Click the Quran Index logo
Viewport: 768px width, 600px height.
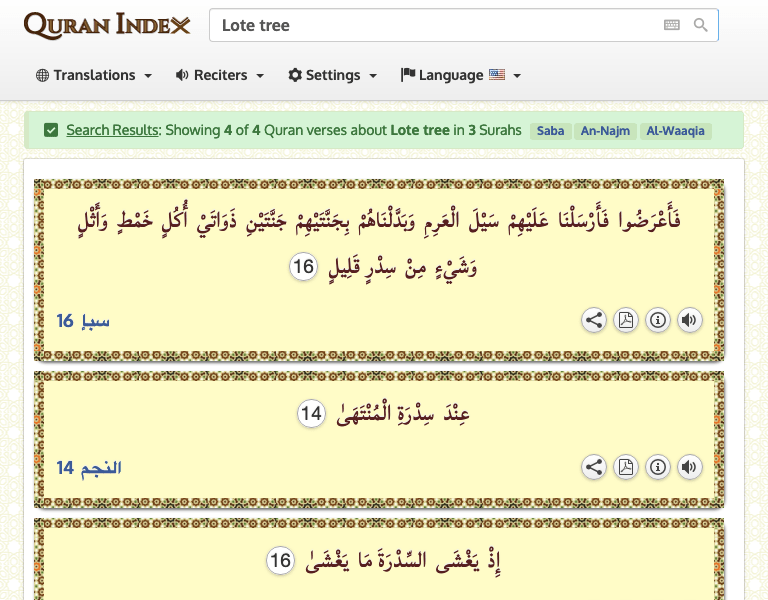(107, 25)
